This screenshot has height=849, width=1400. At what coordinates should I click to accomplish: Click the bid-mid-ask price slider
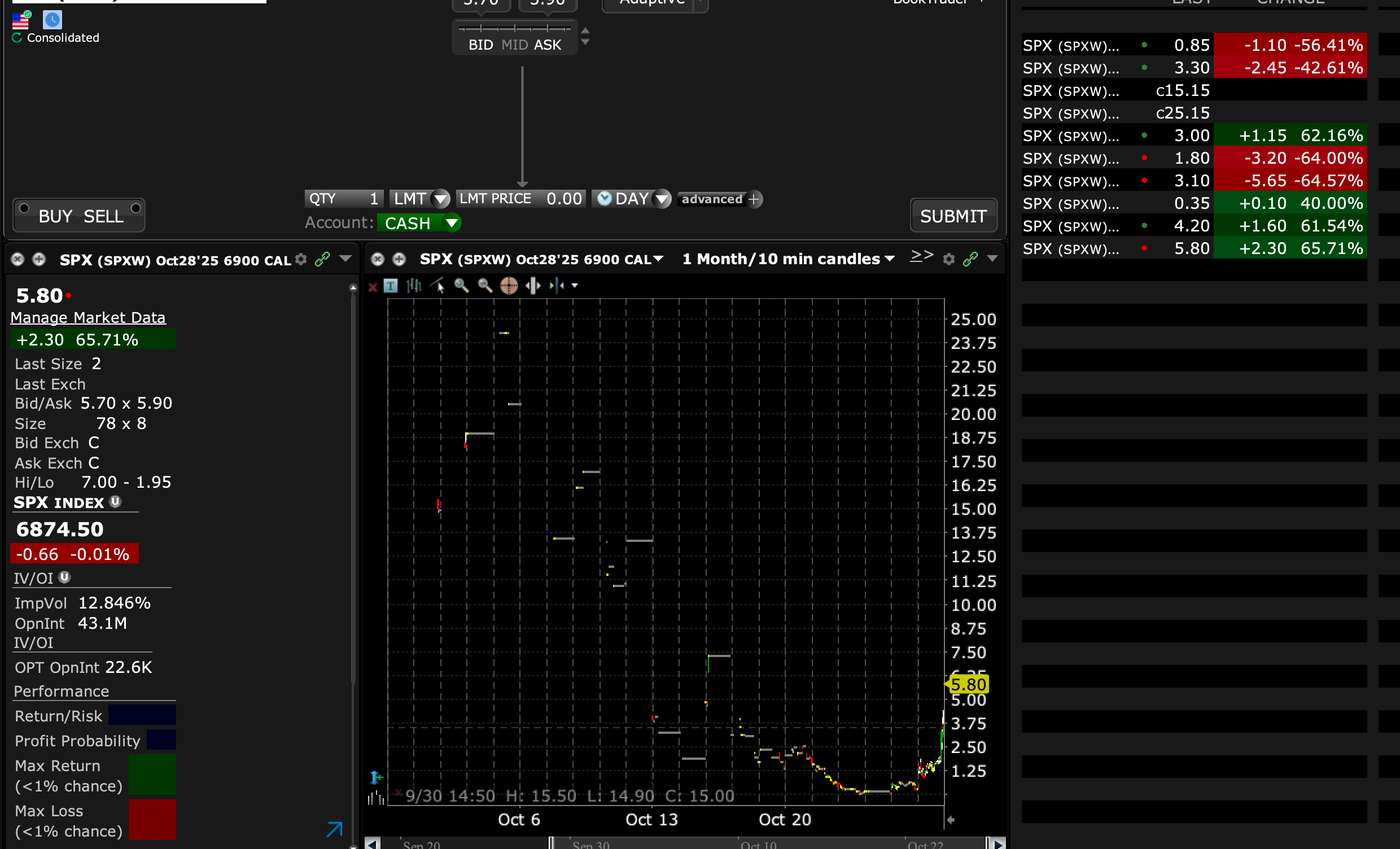pyautogui.click(x=514, y=28)
